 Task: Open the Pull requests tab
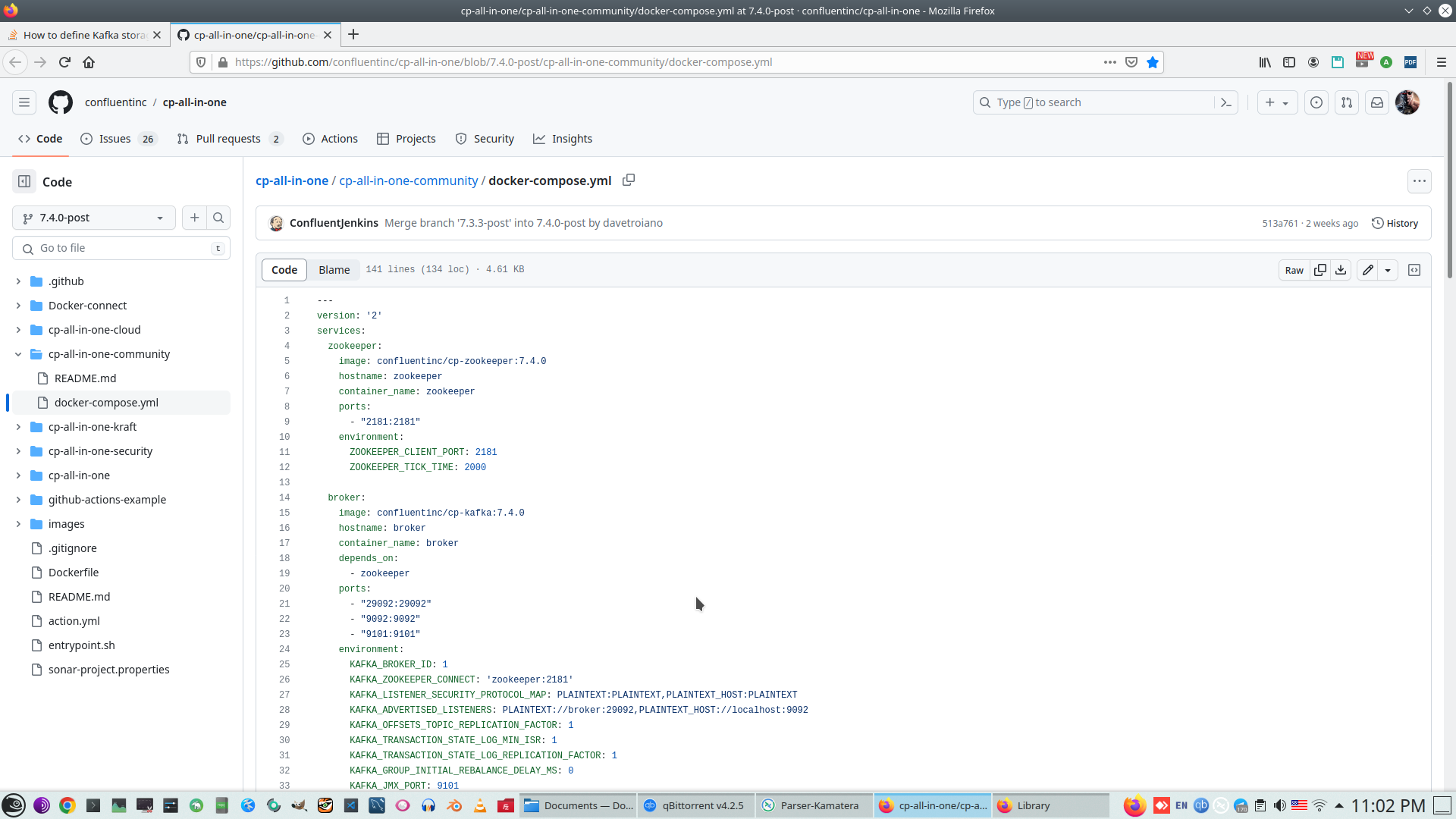point(227,139)
